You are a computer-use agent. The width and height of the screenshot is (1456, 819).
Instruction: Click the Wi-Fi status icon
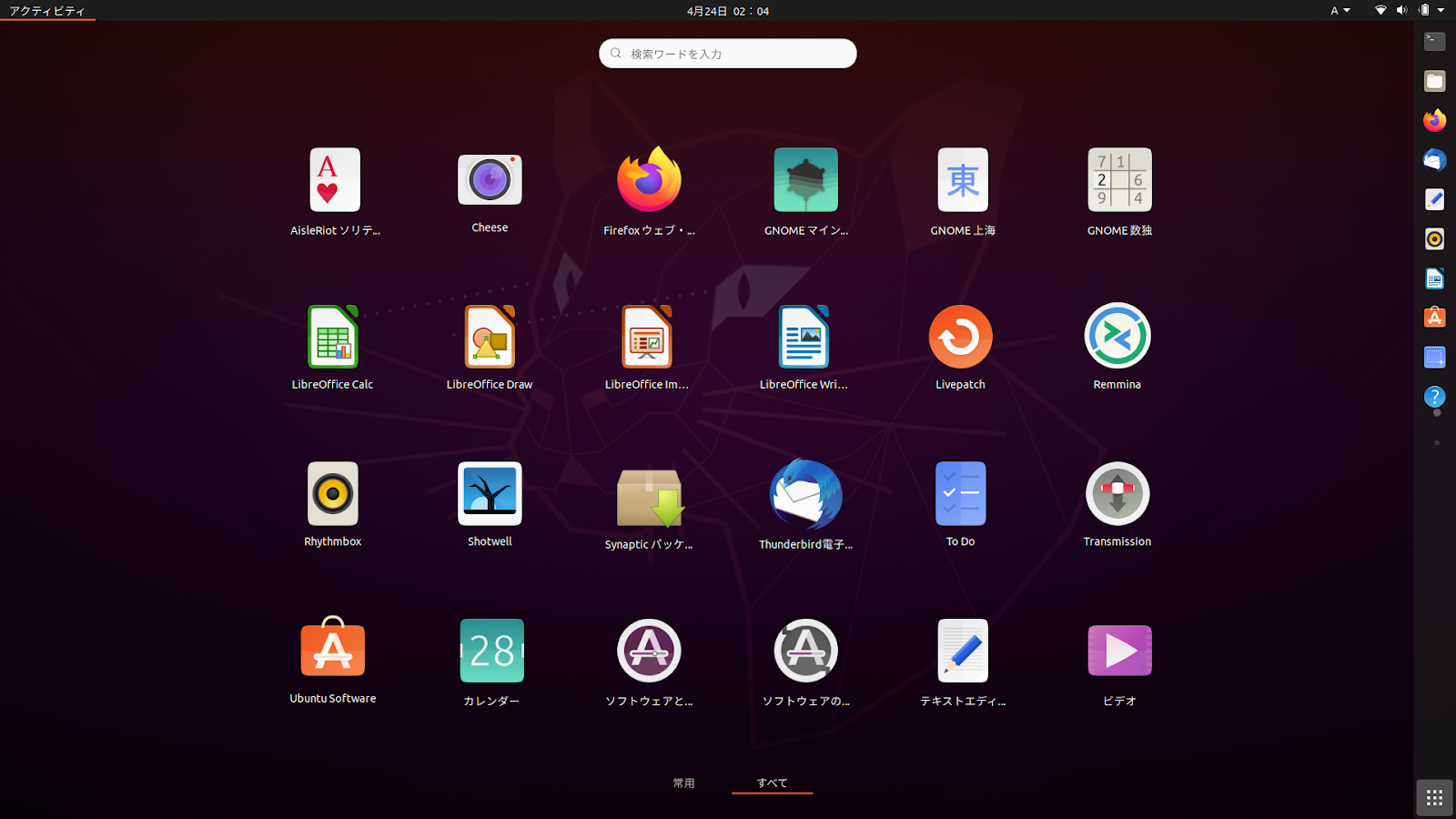pyautogui.click(x=1380, y=11)
